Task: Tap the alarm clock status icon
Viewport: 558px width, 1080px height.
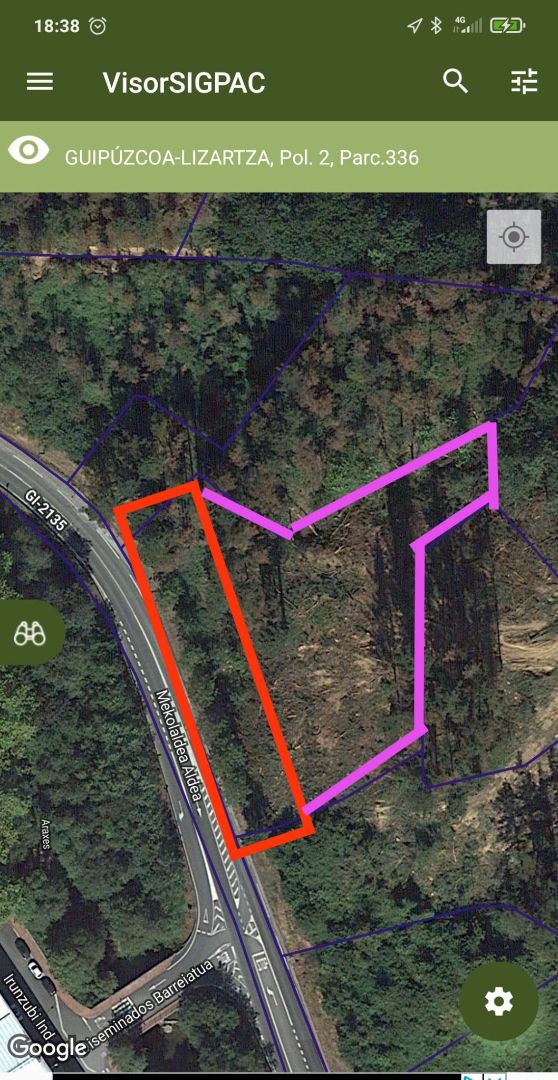Action: point(99,26)
